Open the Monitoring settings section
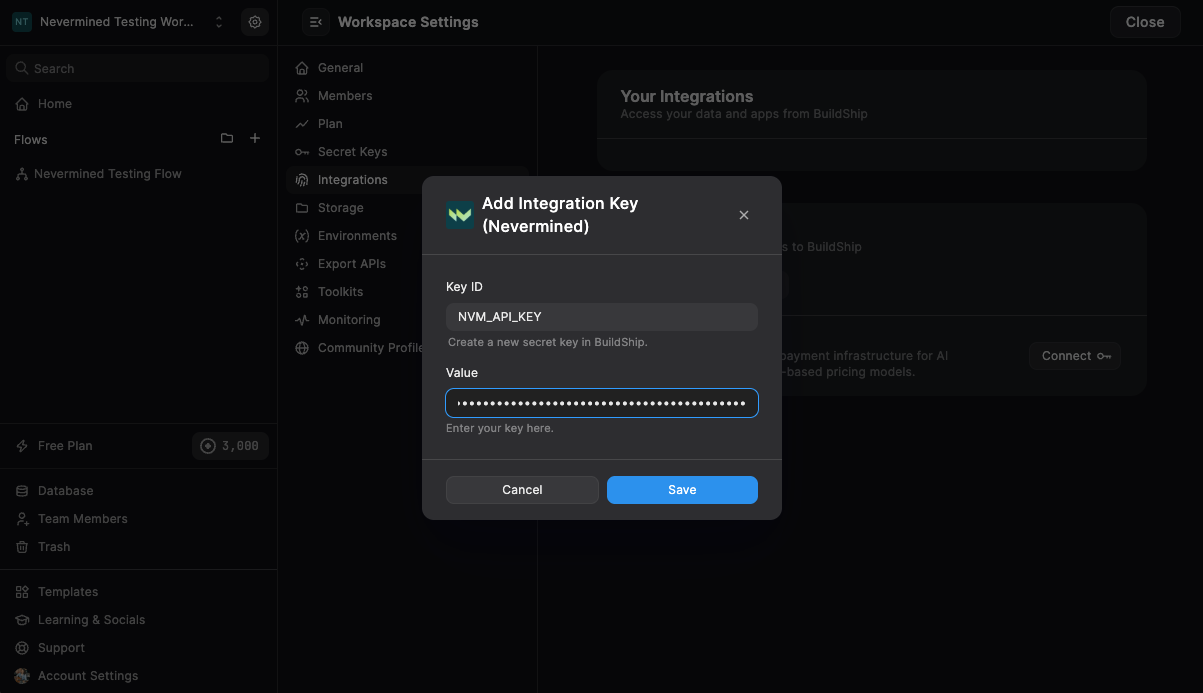Image resolution: width=1203 pixels, height=693 pixels. coord(347,319)
